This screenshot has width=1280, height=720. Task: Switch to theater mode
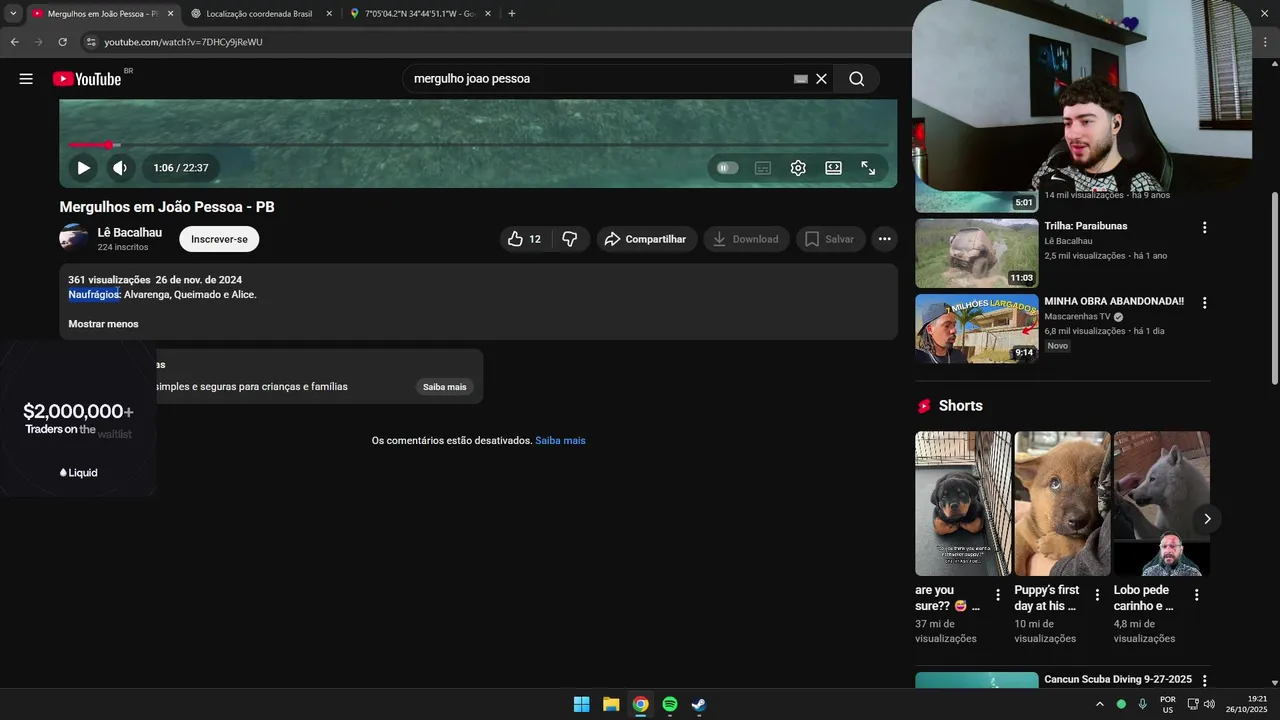pos(833,168)
